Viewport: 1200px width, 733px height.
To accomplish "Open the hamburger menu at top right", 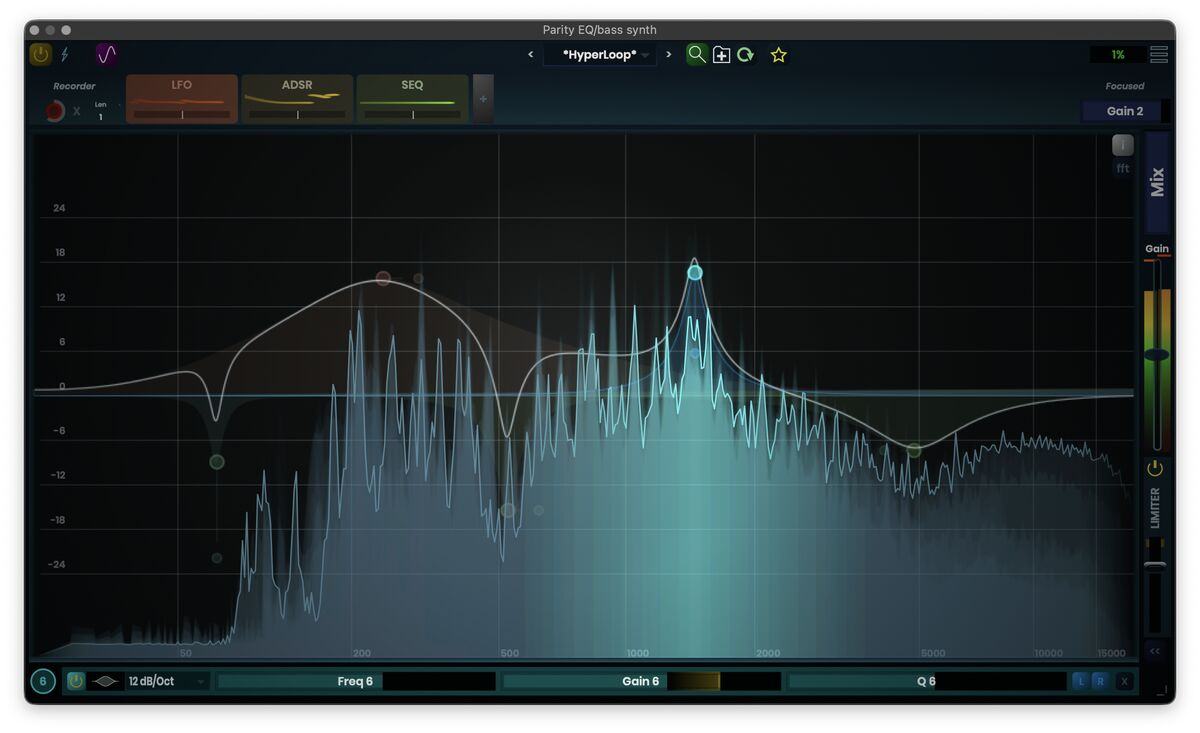I will [x=1158, y=55].
